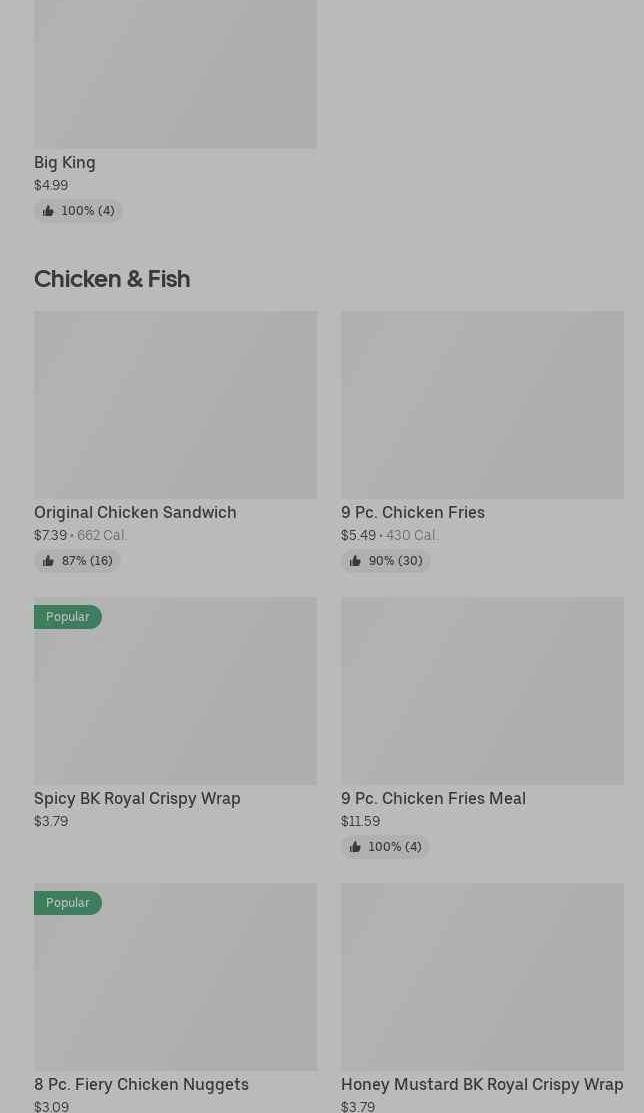The image size is (644, 1113).
Task: Click the Chicken & Fish section heading
Action: [112, 279]
